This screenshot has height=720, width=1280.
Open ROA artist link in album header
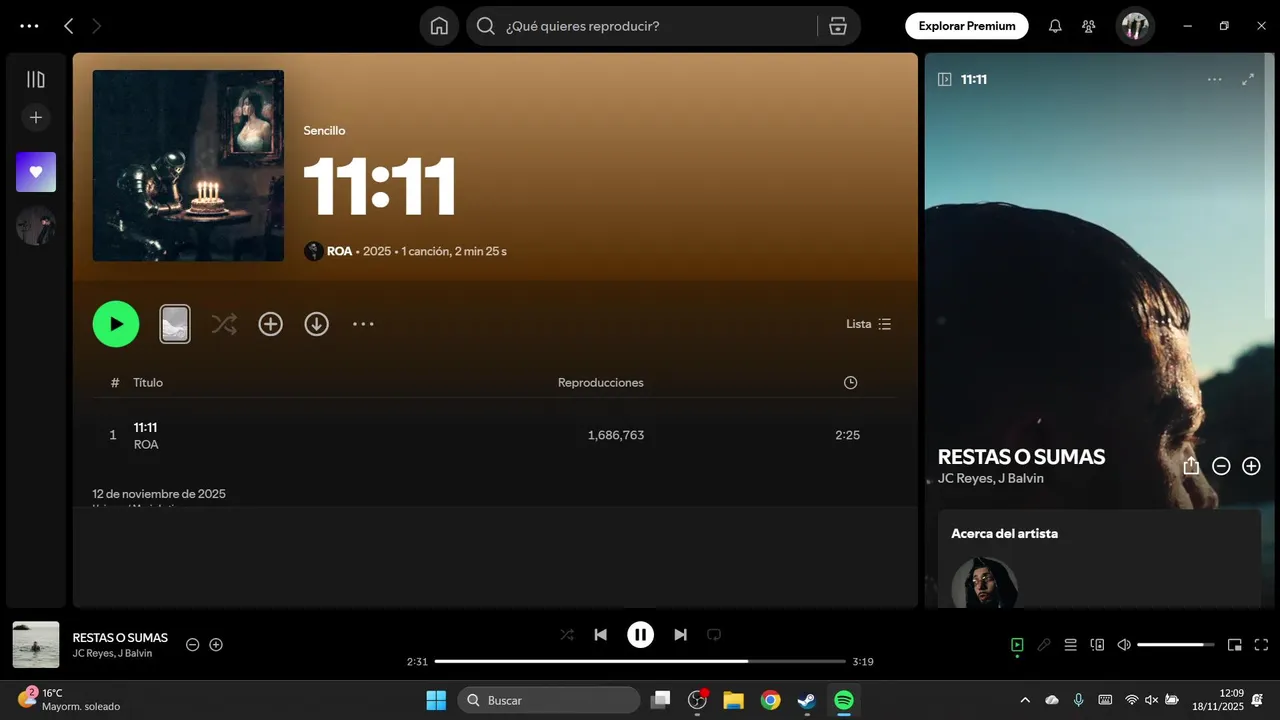(x=339, y=251)
